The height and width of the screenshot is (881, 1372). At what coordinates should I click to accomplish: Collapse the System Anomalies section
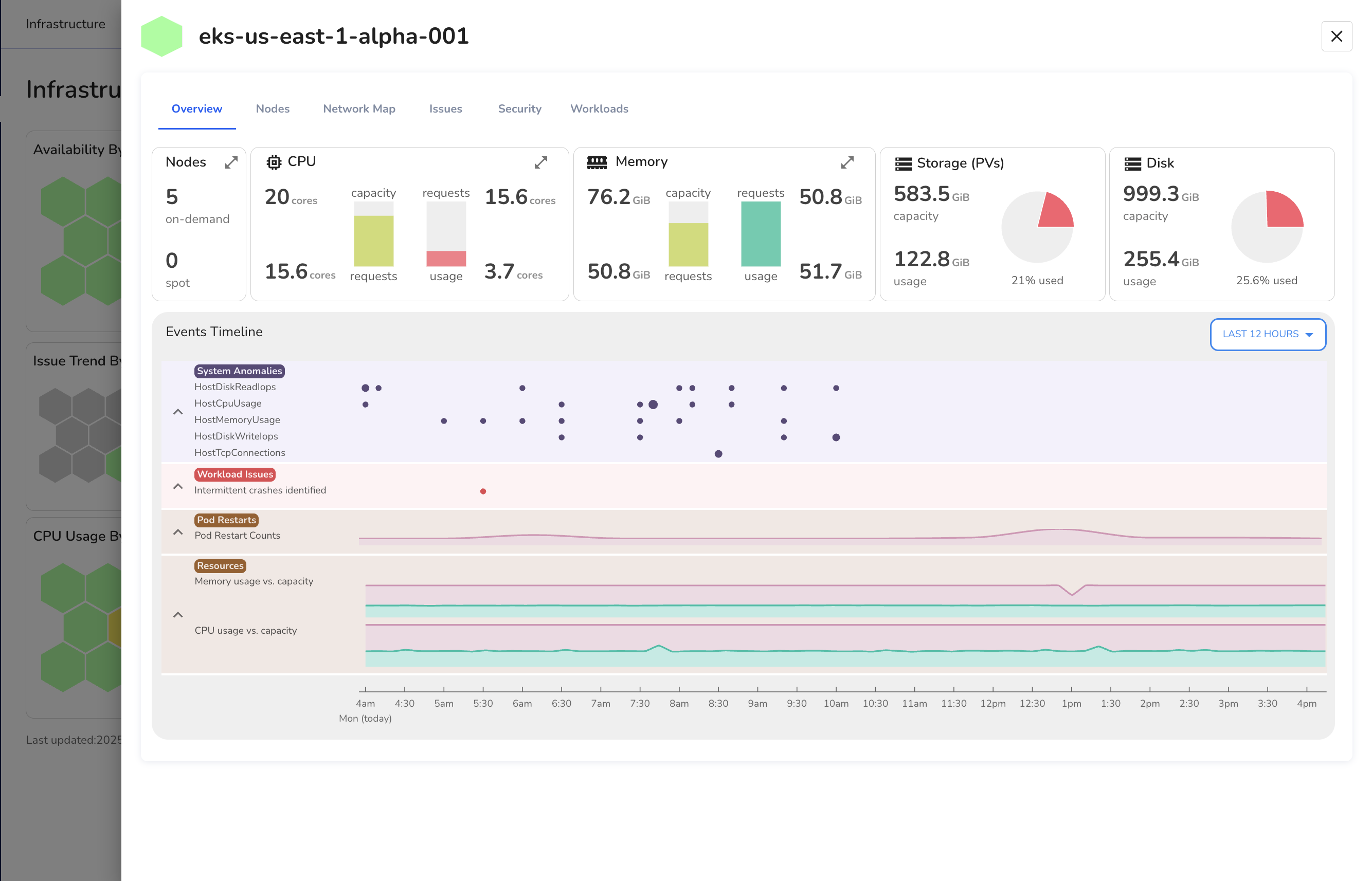click(x=178, y=412)
